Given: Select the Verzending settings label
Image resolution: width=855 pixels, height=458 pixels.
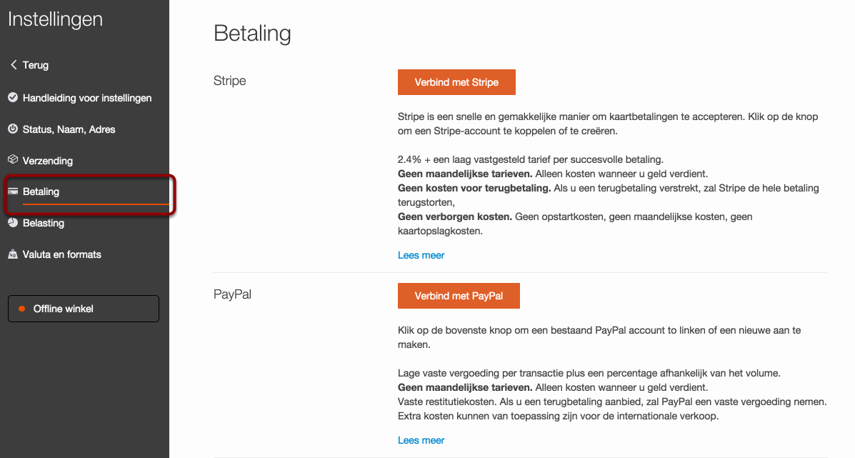Looking at the screenshot, I should 48,160.
